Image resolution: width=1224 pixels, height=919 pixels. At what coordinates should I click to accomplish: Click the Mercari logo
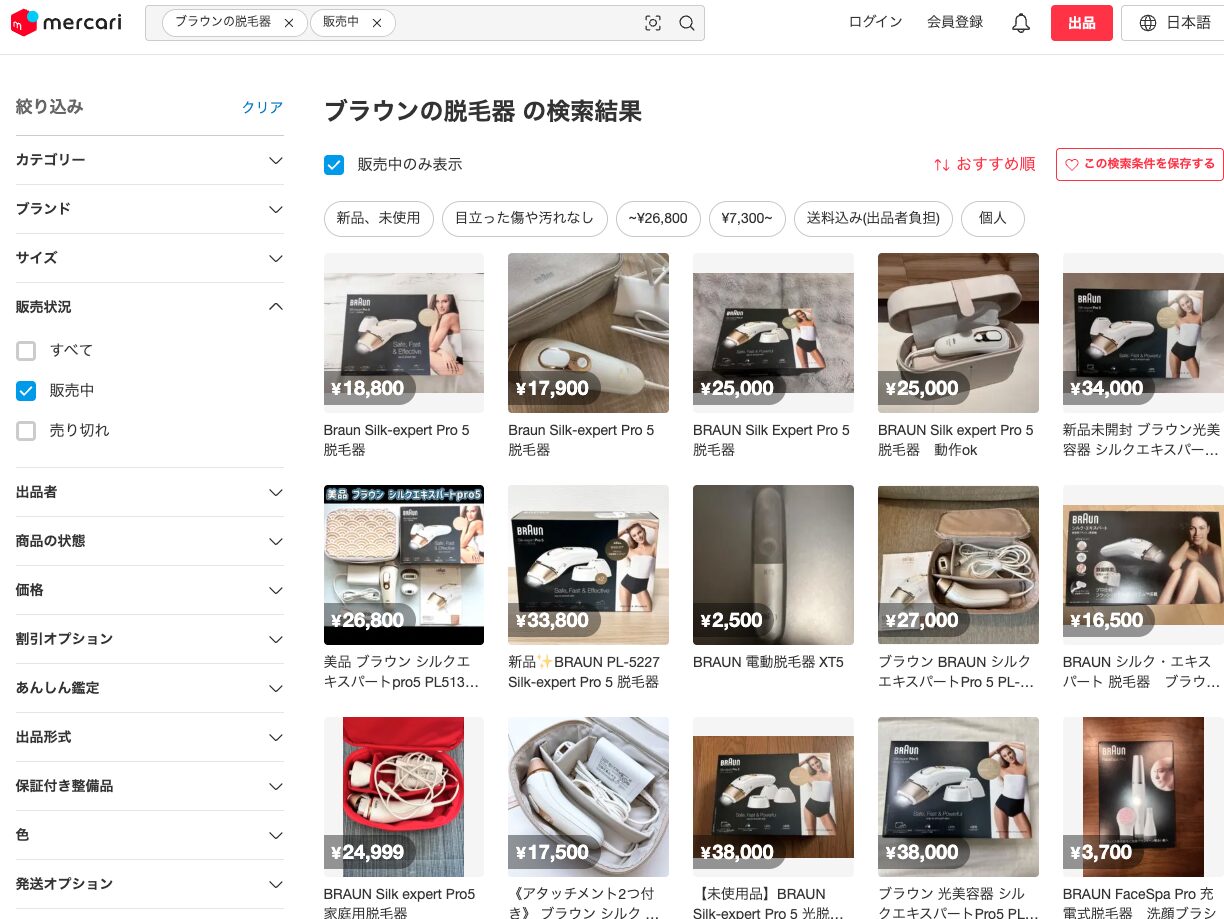(x=66, y=22)
